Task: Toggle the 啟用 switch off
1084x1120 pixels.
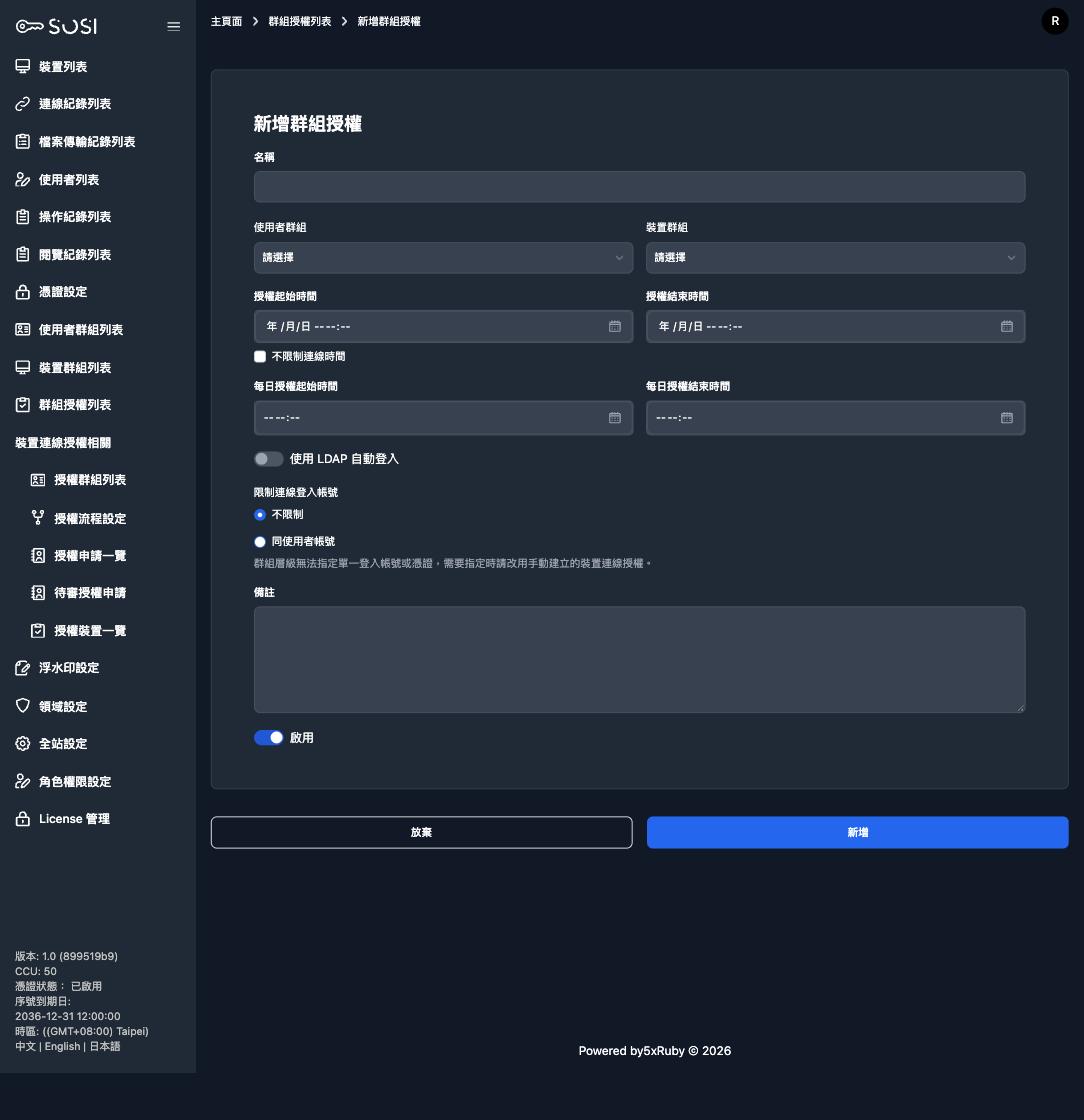Action: pos(269,738)
